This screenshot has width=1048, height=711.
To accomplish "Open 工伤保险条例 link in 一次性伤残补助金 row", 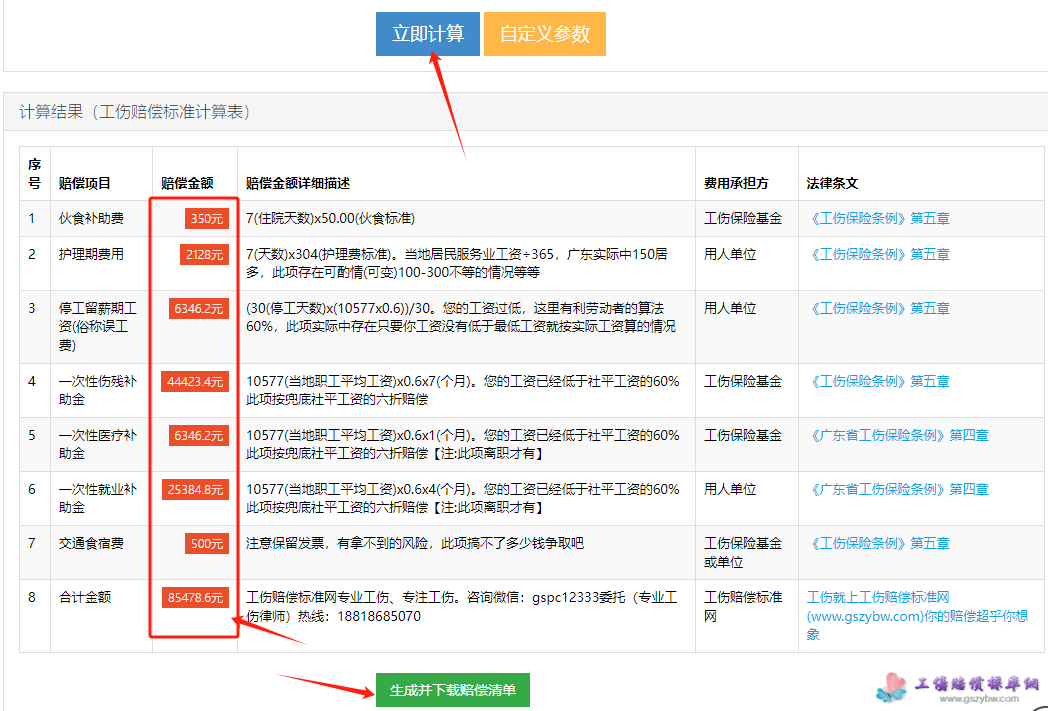I will point(878,381).
